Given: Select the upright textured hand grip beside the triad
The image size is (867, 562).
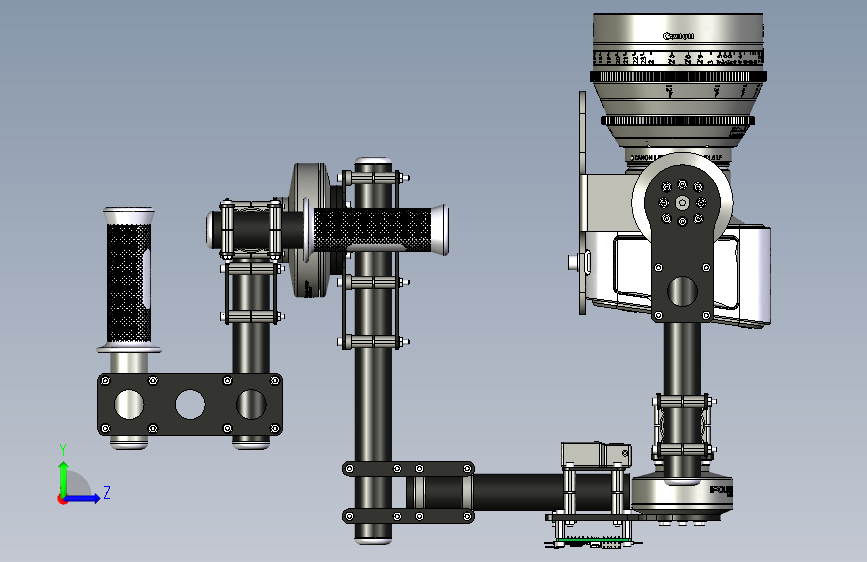Looking at the screenshot, I should pos(129,281).
